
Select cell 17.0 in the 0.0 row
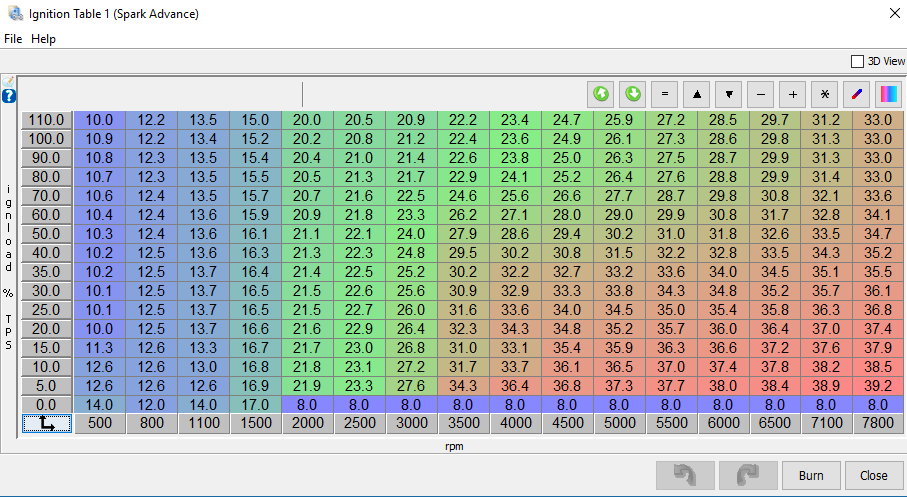coord(255,405)
